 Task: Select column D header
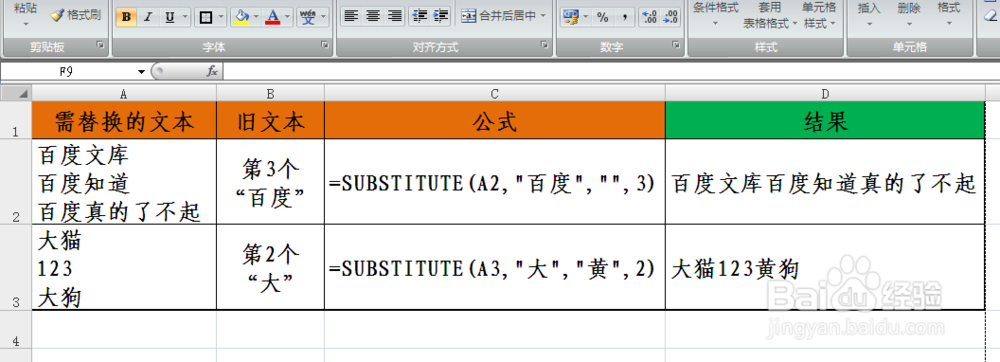coord(825,94)
